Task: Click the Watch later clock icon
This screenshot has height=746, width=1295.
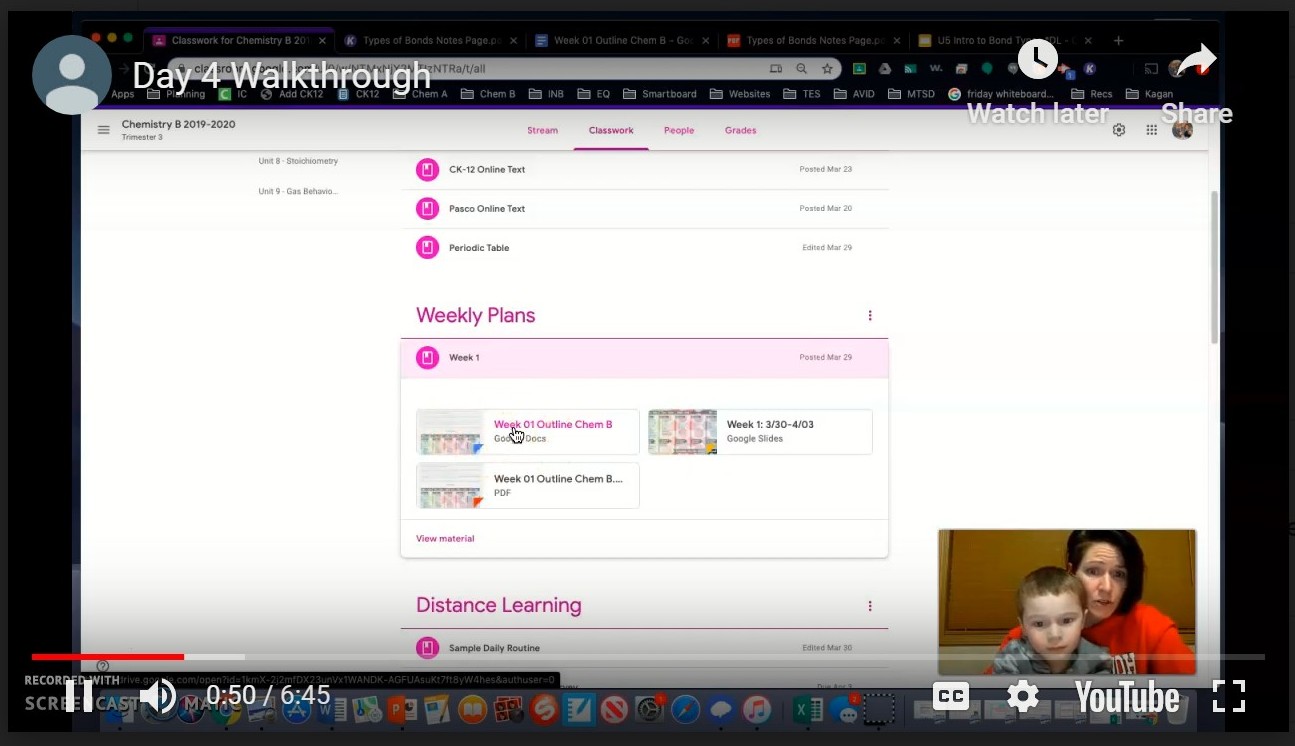Action: pos(1037,60)
